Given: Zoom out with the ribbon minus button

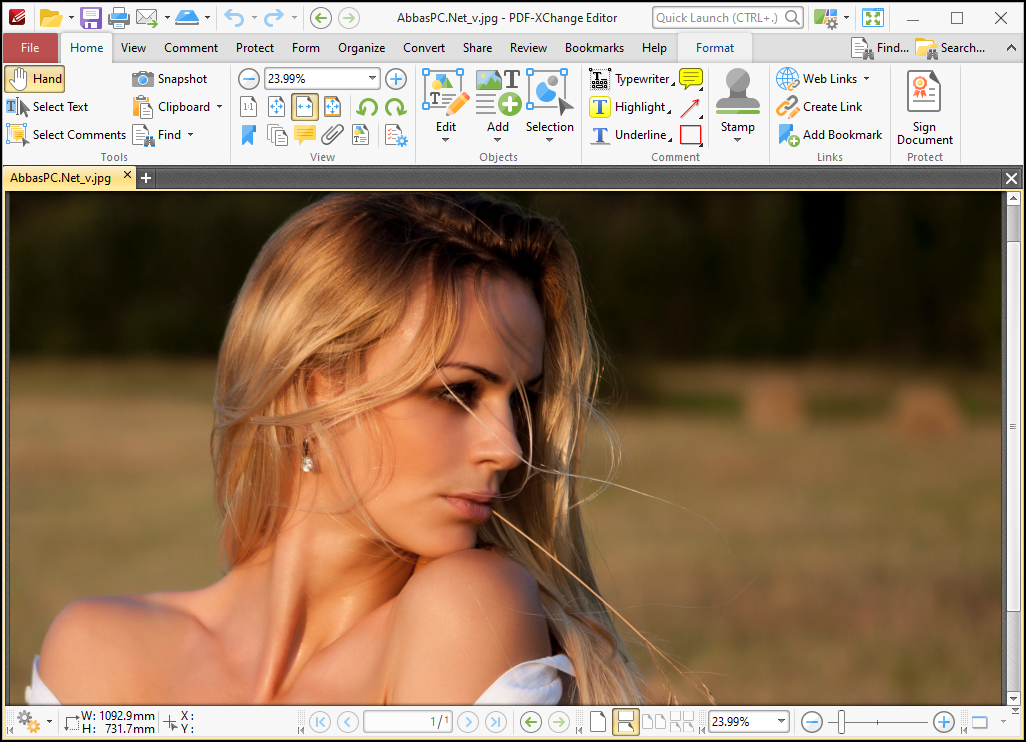Looking at the screenshot, I should tap(249, 79).
